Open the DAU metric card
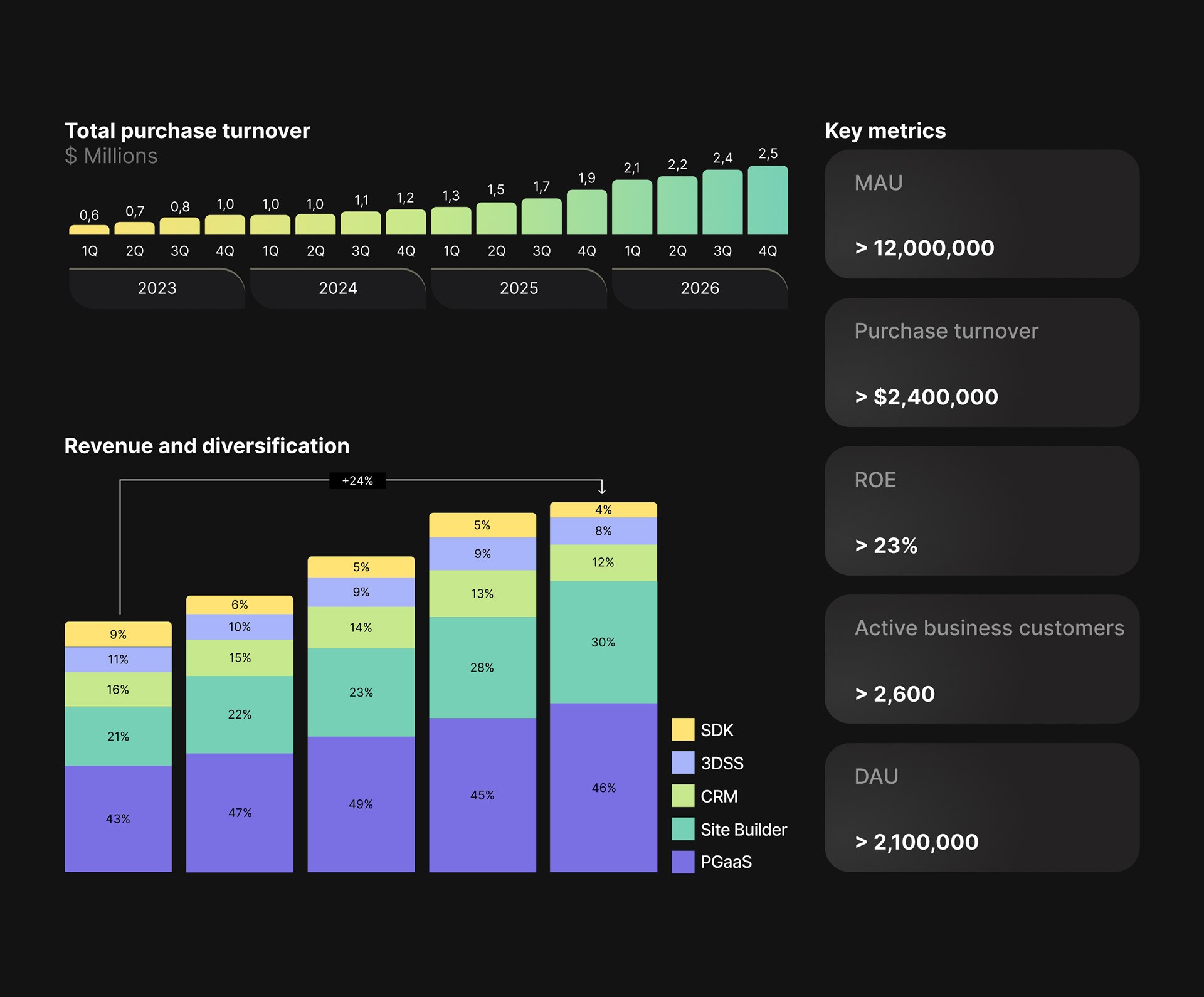The height and width of the screenshot is (997, 1204). (x=981, y=808)
